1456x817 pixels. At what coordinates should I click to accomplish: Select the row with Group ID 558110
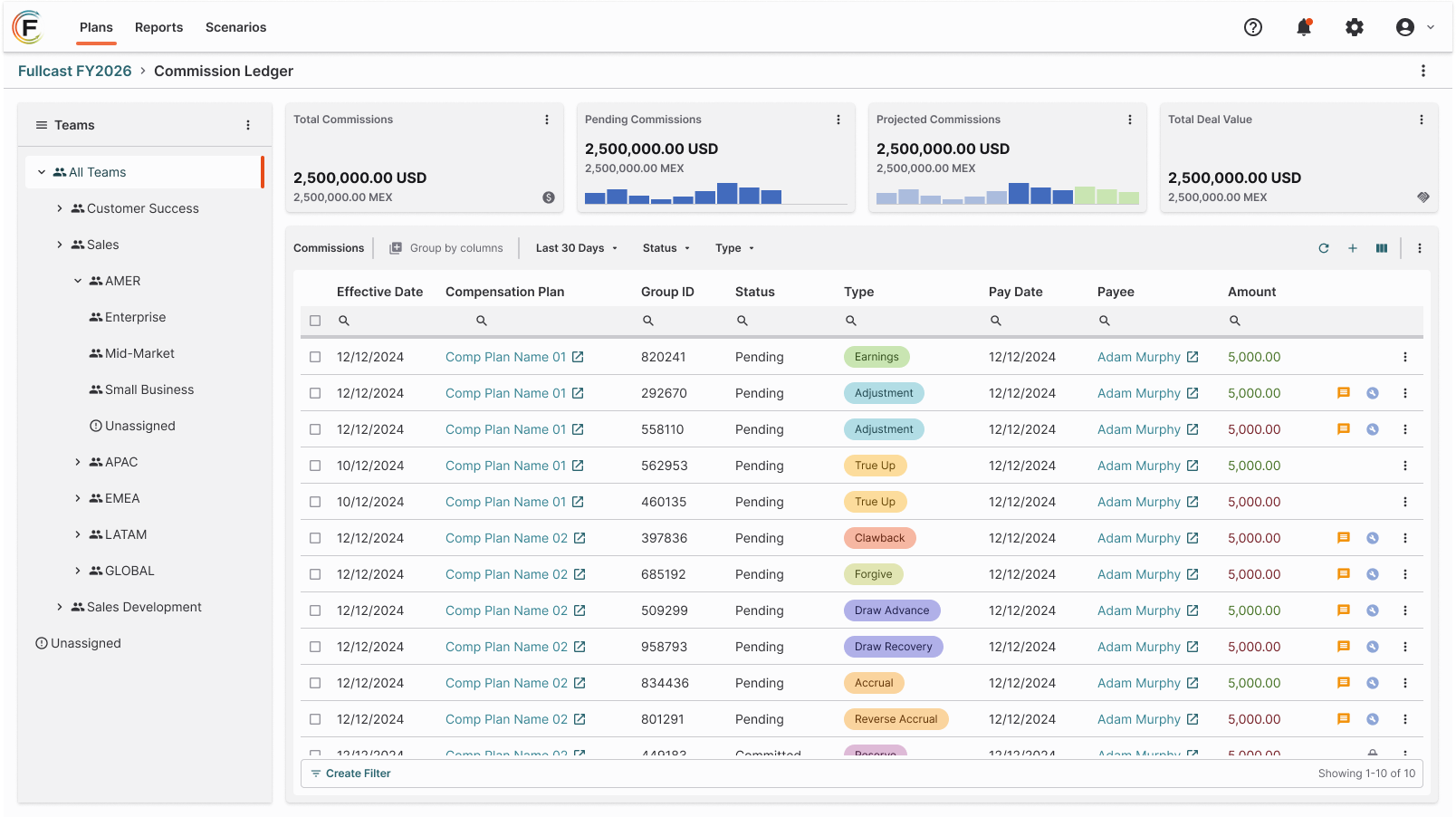[315, 429]
